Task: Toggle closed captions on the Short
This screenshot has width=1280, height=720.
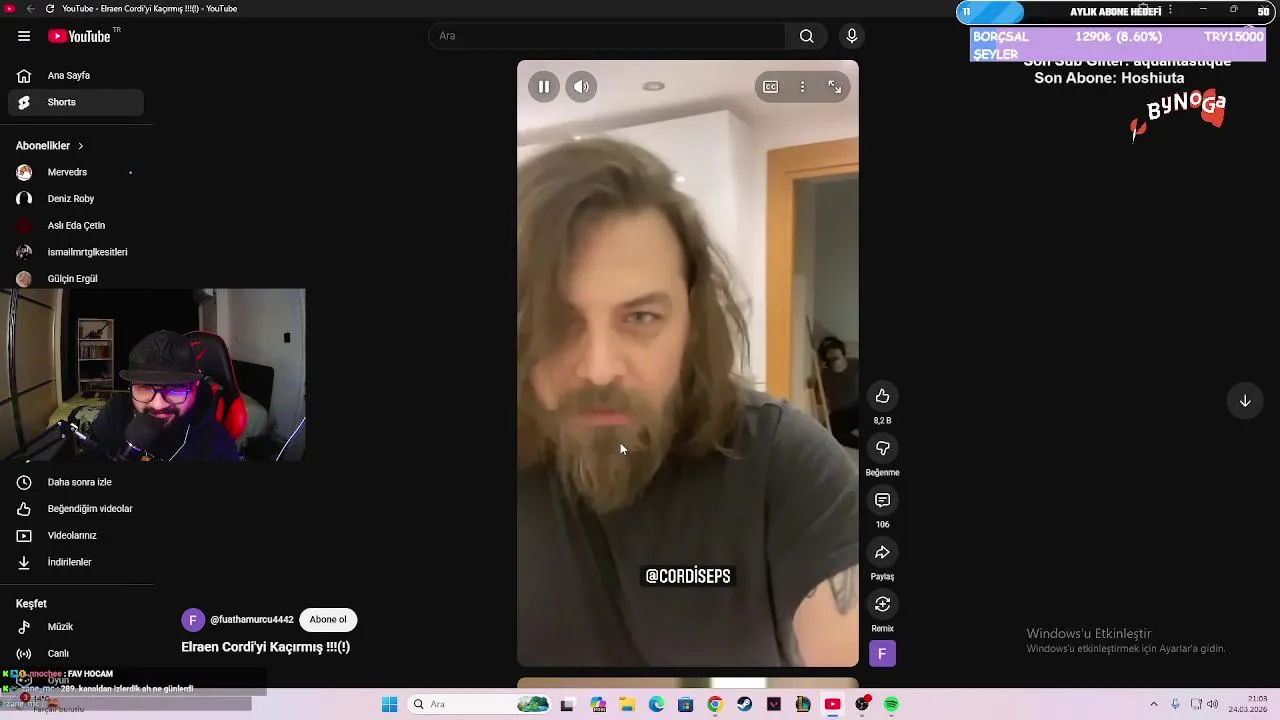Action: pos(771,87)
